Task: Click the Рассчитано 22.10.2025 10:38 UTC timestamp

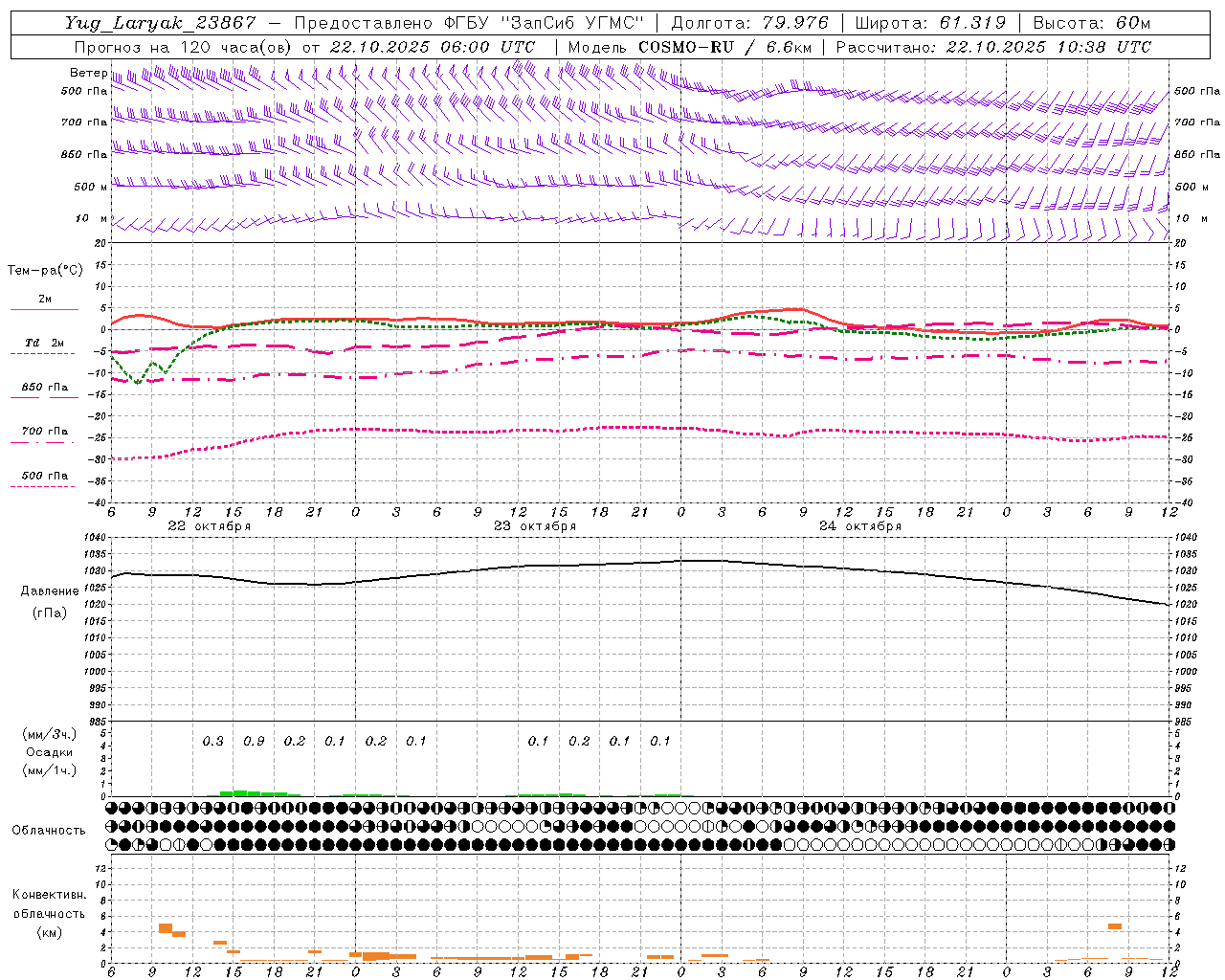Action: coord(993,47)
